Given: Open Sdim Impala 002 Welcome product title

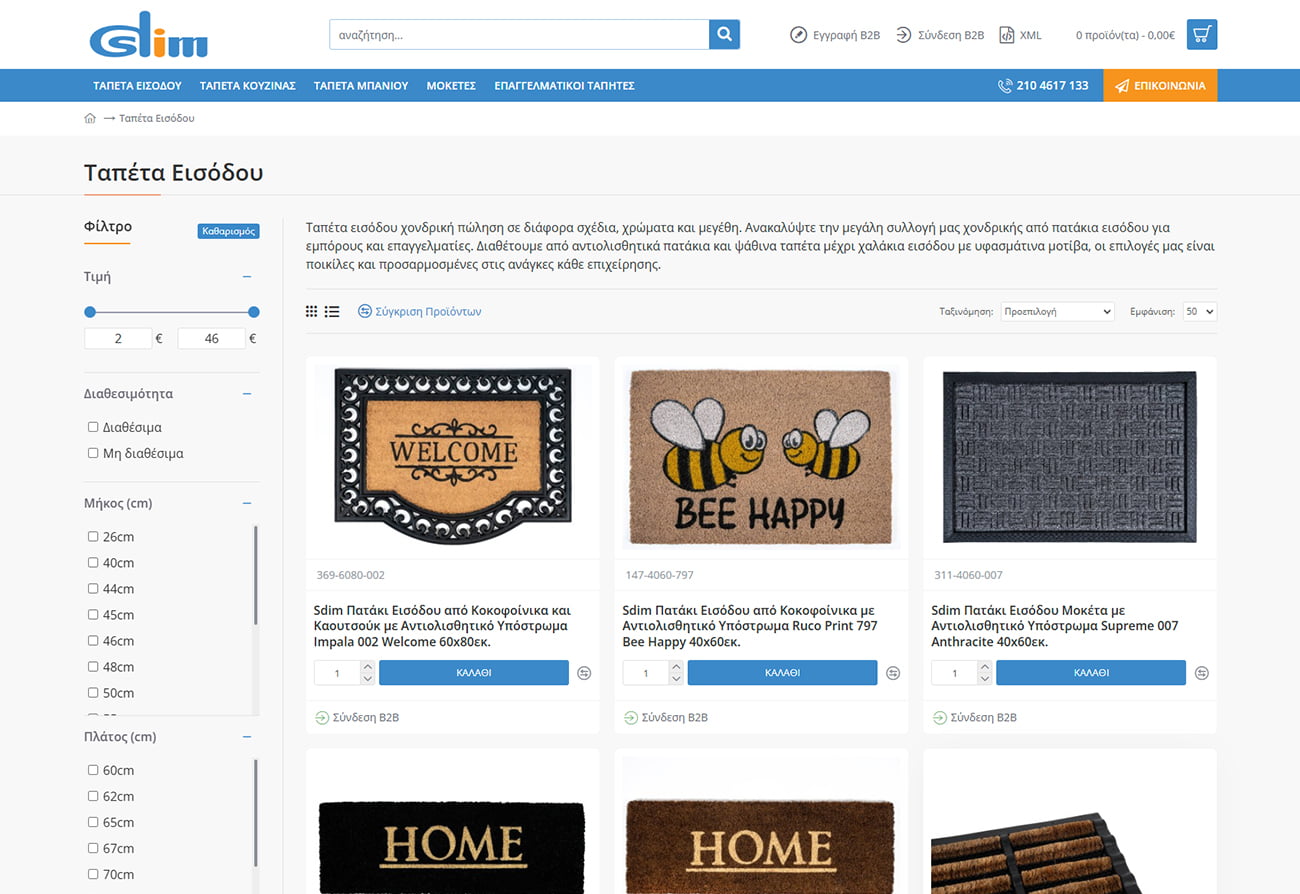Looking at the screenshot, I should [442, 626].
